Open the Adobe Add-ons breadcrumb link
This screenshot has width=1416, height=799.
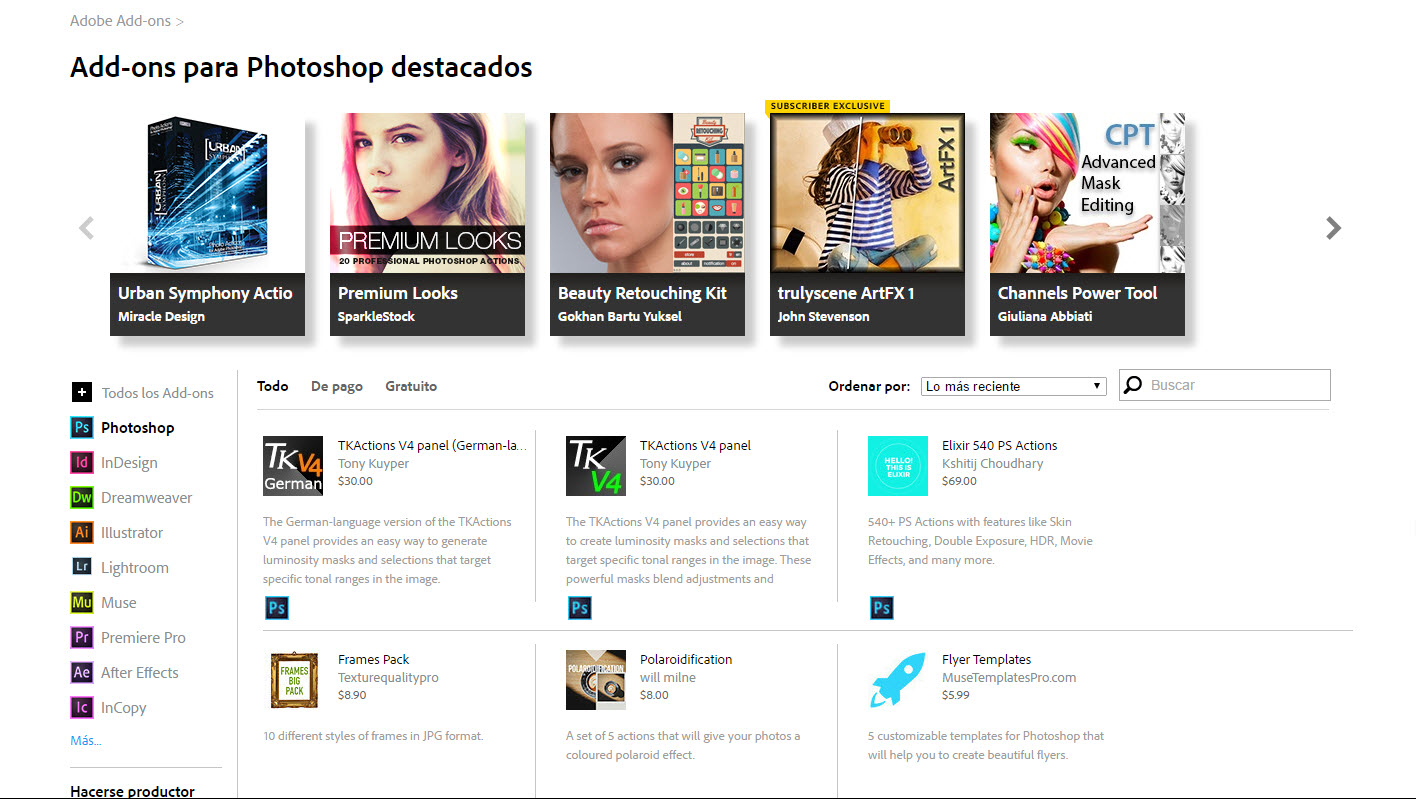click(x=120, y=20)
